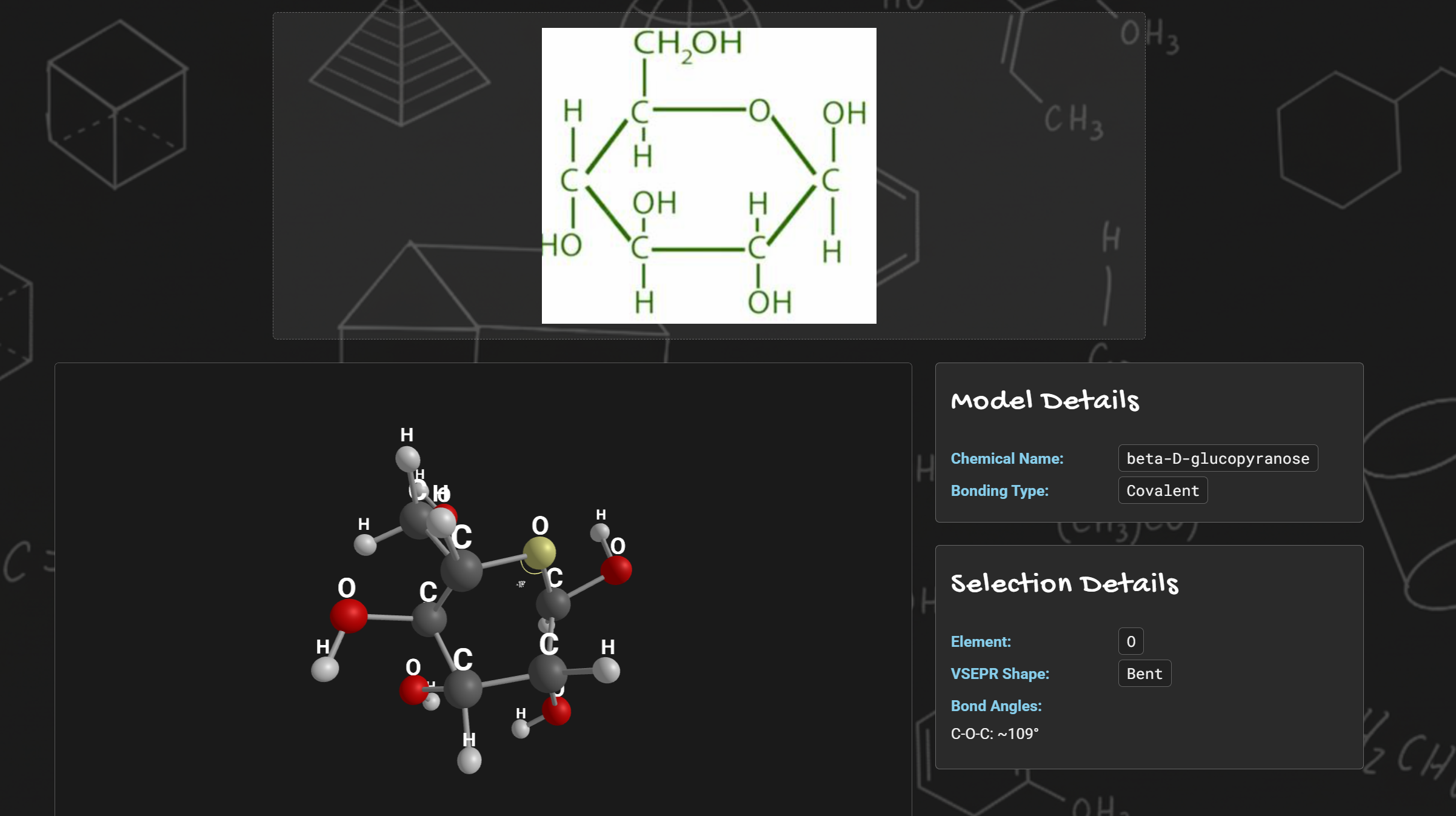1456x816 pixels.
Task: Click the bottom-center ring carbon atom
Action: (463, 689)
